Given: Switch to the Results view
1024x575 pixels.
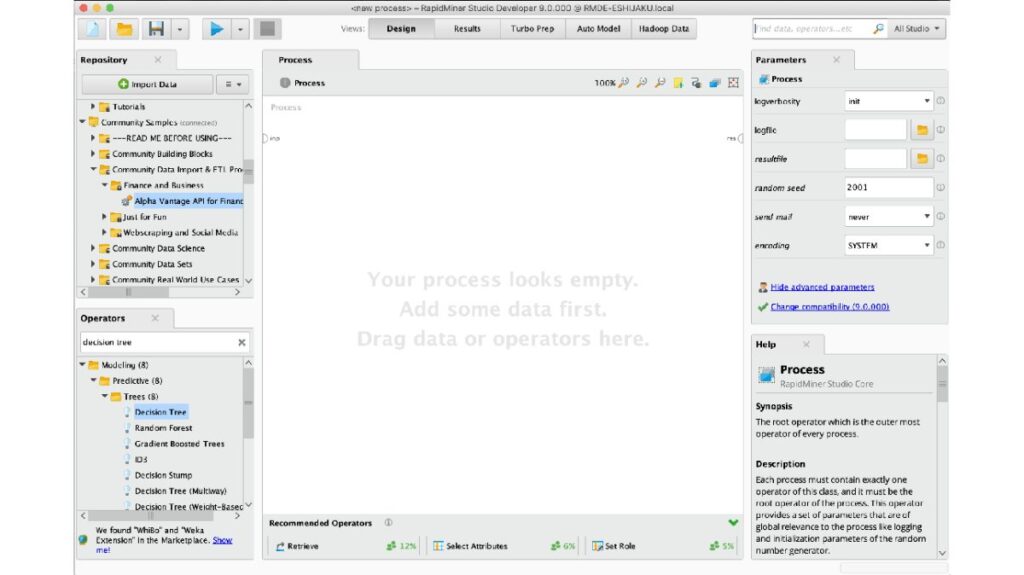Looking at the screenshot, I should click(x=467, y=29).
